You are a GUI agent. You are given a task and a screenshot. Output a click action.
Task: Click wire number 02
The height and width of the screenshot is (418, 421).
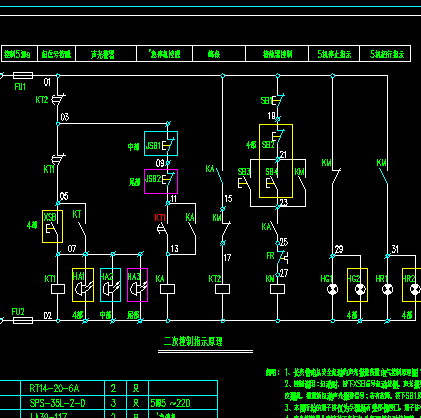coord(48,315)
